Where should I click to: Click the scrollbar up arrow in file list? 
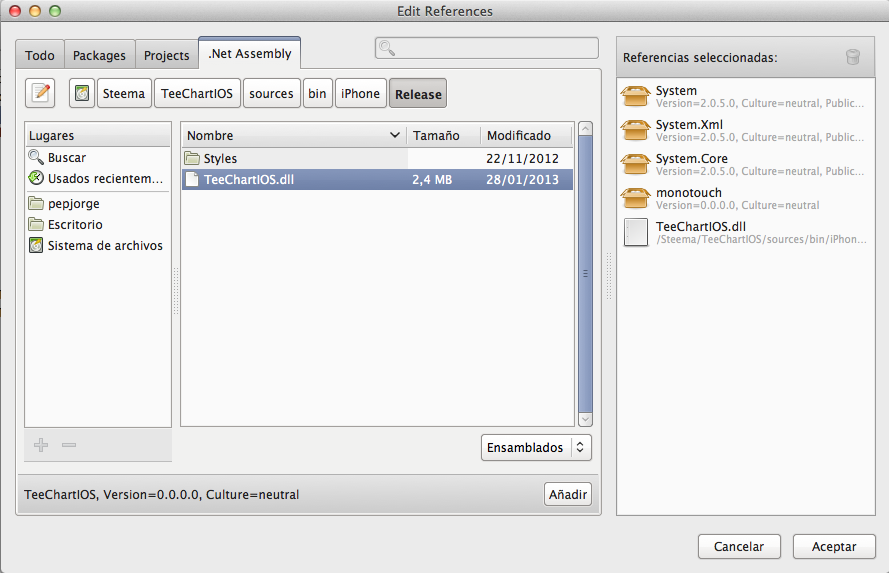585,128
